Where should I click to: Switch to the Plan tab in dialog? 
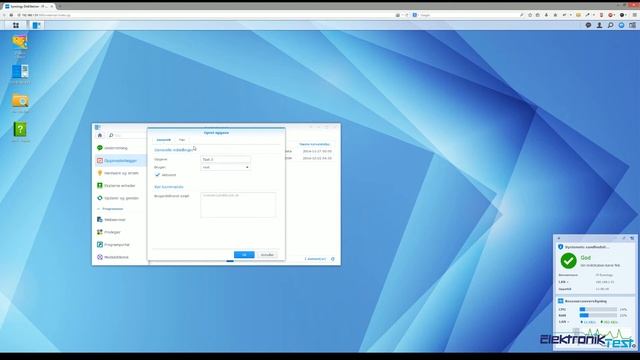coord(182,140)
